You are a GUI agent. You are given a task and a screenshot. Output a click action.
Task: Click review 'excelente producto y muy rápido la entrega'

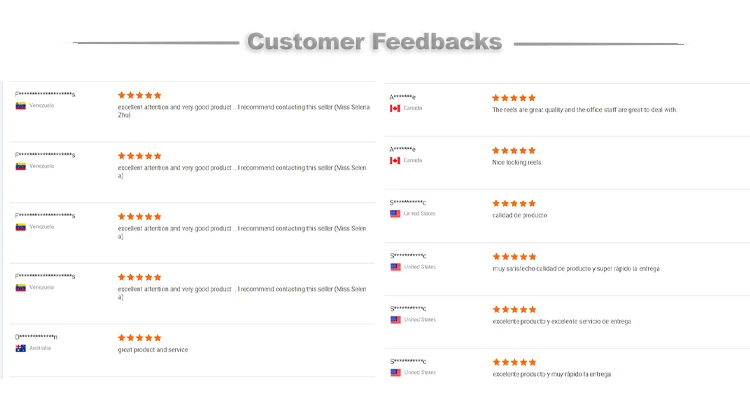551,375
